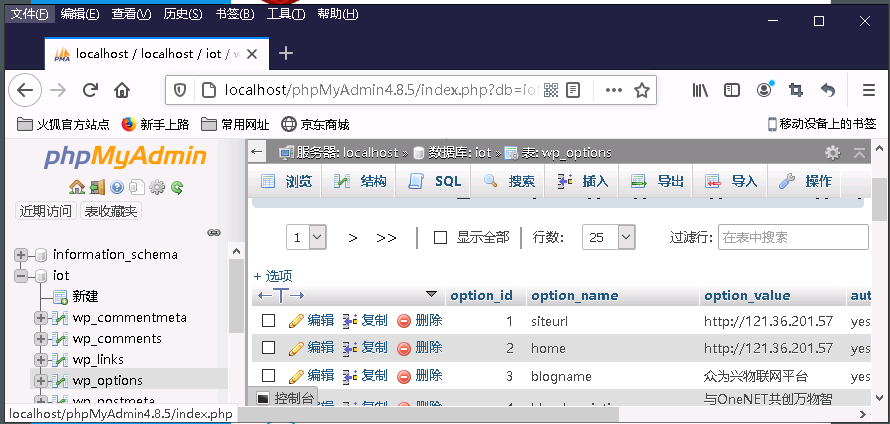Viewport: 890px width, 424px height.
Task: Click the options link above table
Action: point(273,276)
